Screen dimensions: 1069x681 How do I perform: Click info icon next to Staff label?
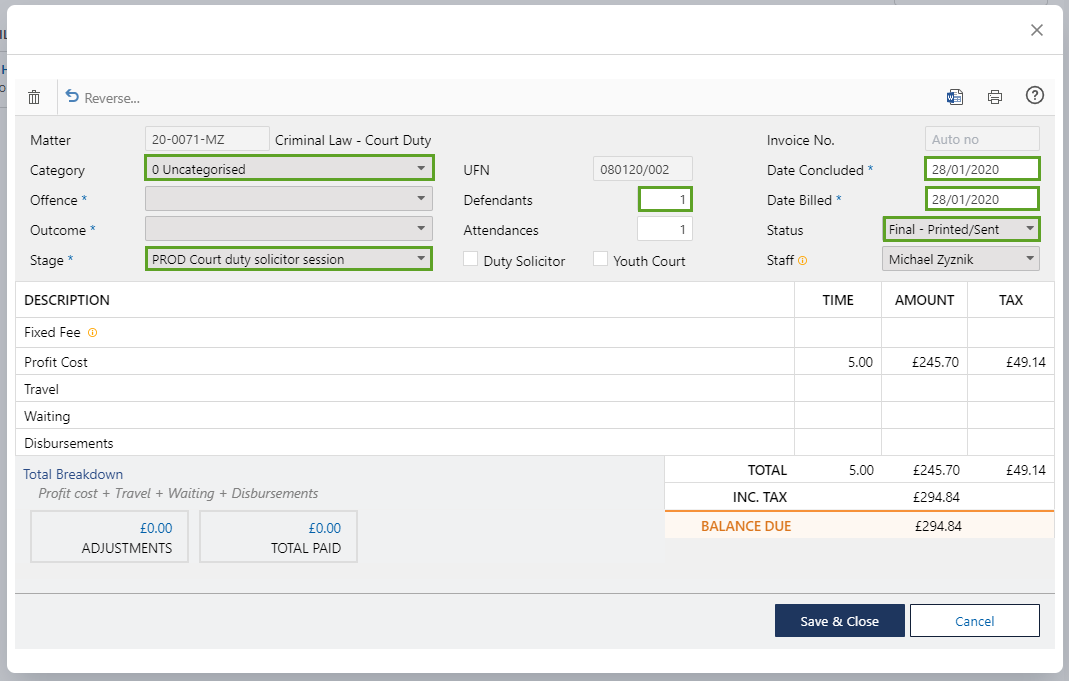[x=803, y=260]
